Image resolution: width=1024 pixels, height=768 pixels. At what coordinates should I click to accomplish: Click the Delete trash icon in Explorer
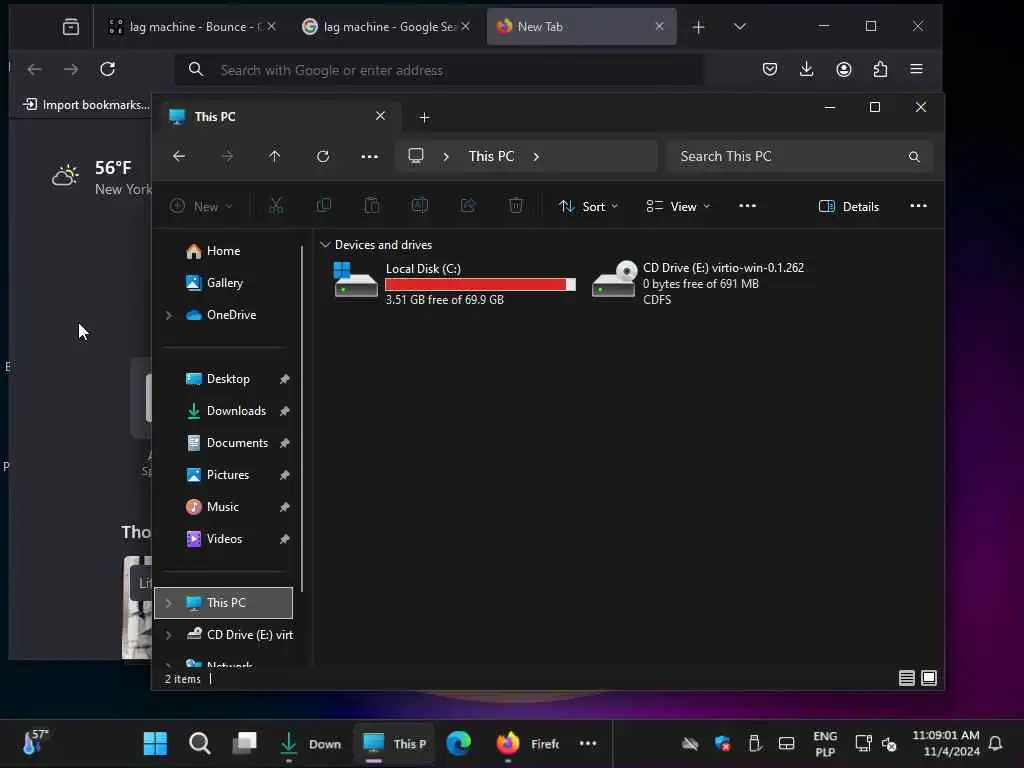516,206
